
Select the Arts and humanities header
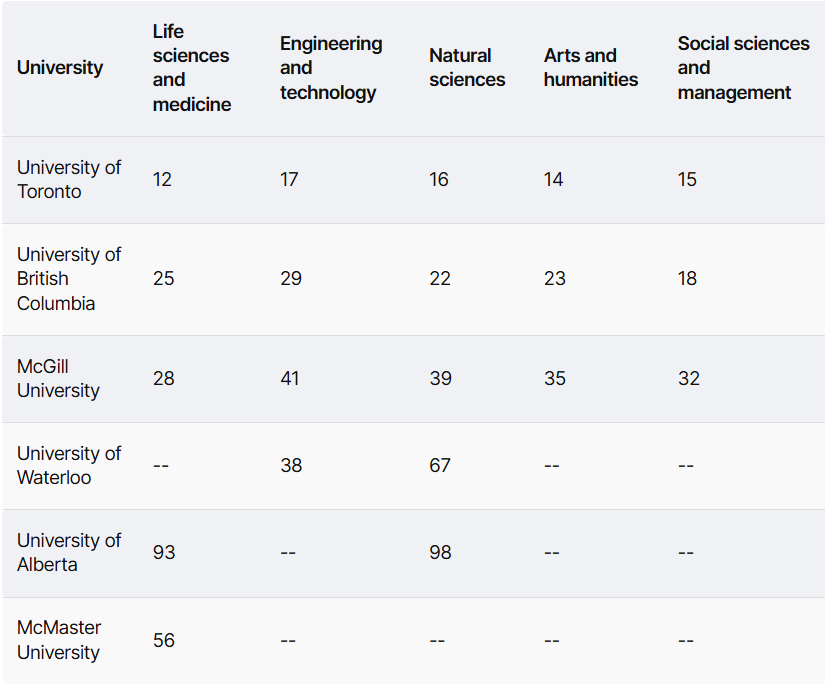click(x=591, y=68)
